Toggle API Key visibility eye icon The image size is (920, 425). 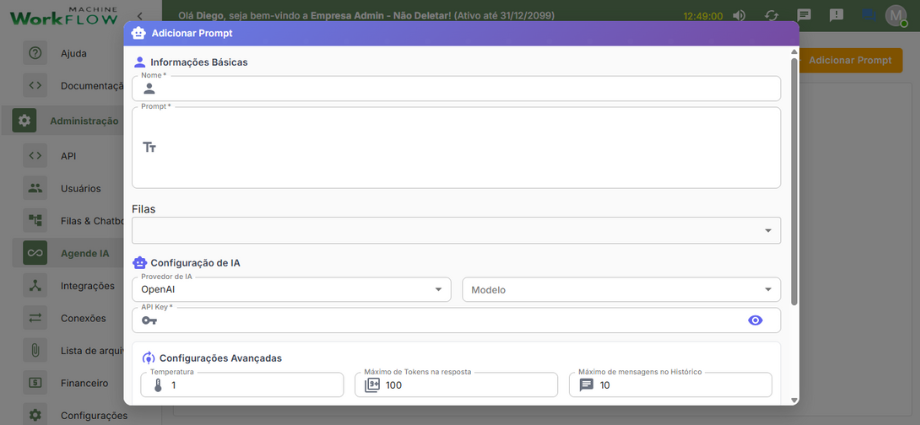tap(755, 320)
